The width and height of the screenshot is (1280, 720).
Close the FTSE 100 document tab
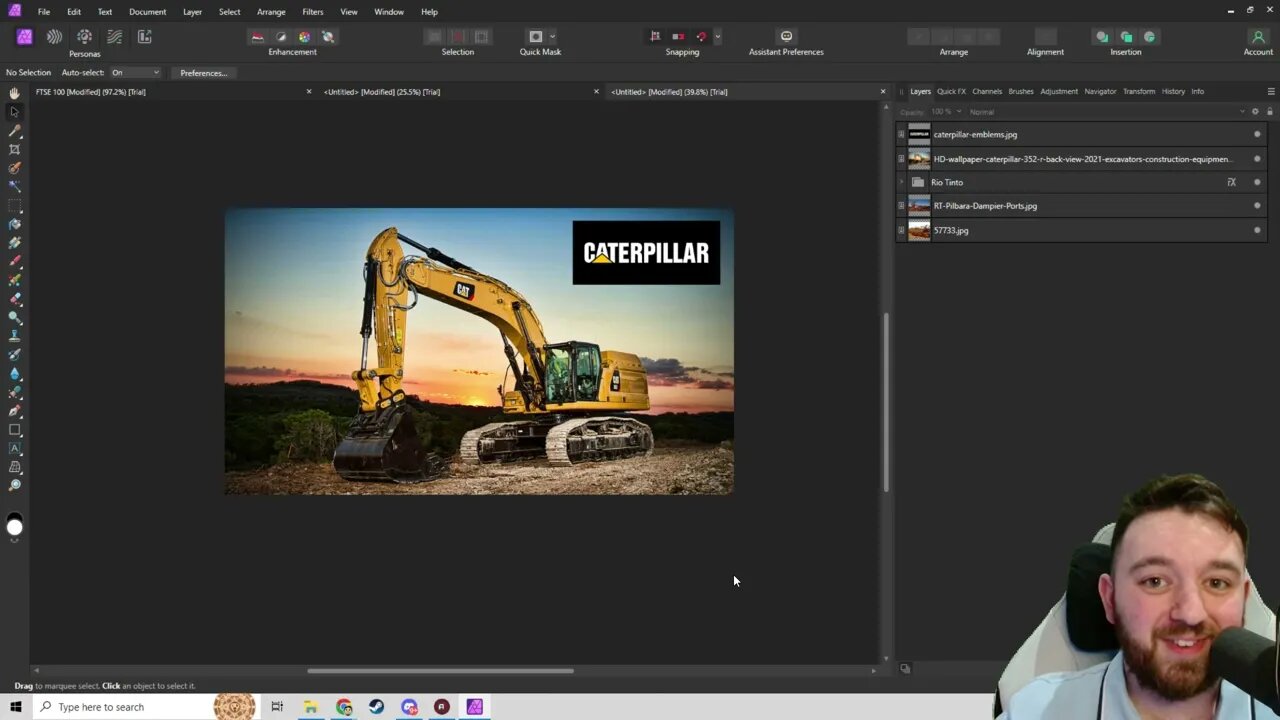pos(308,92)
